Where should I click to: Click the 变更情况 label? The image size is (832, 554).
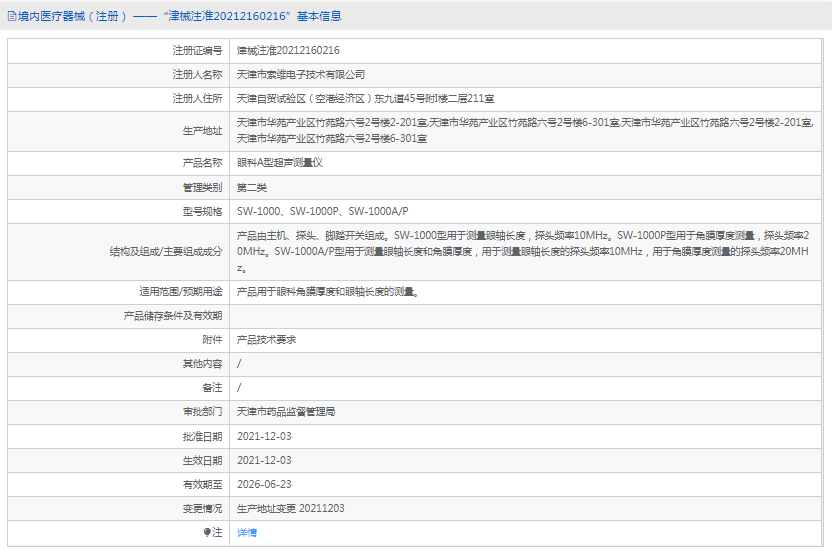tap(202, 508)
